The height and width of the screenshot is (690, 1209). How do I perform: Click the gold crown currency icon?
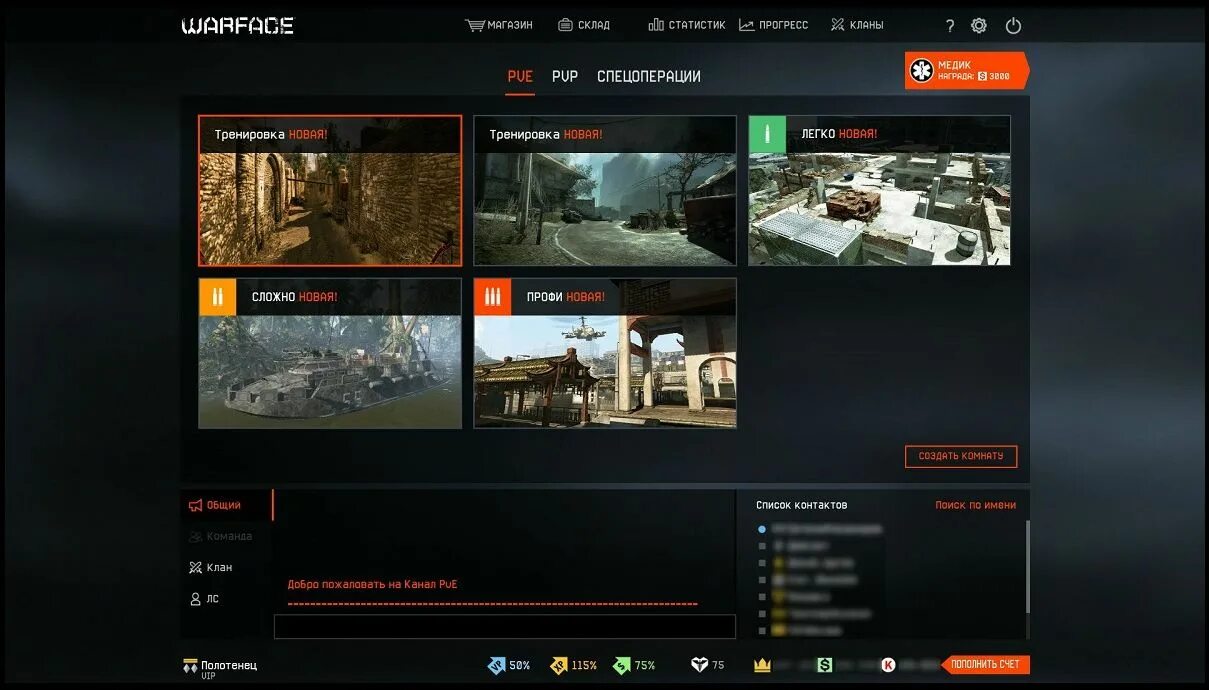click(762, 665)
